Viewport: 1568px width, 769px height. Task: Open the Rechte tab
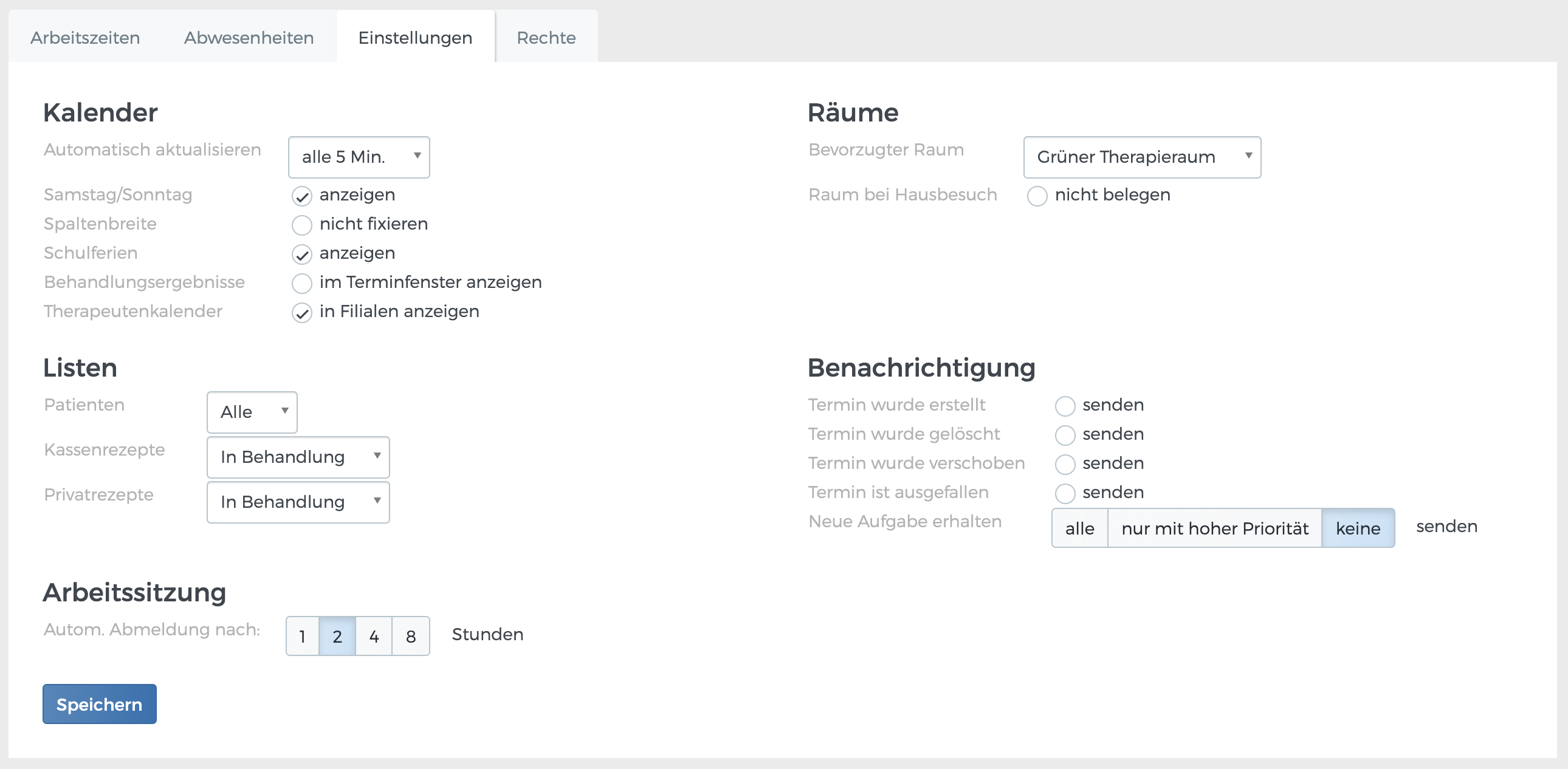(546, 38)
